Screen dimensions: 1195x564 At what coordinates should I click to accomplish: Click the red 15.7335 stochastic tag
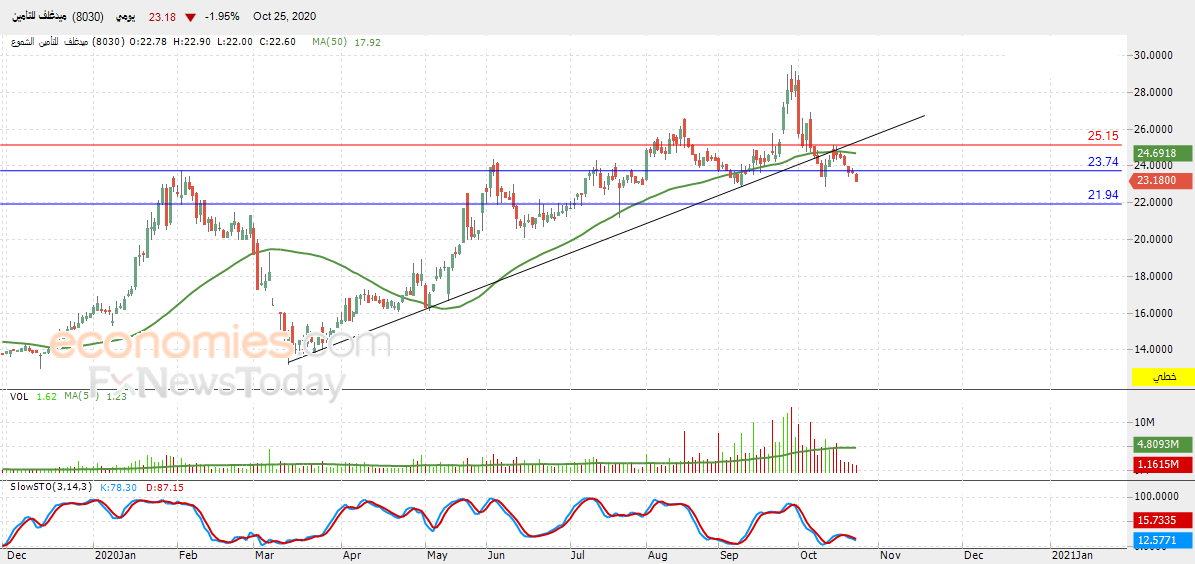click(x=1161, y=520)
